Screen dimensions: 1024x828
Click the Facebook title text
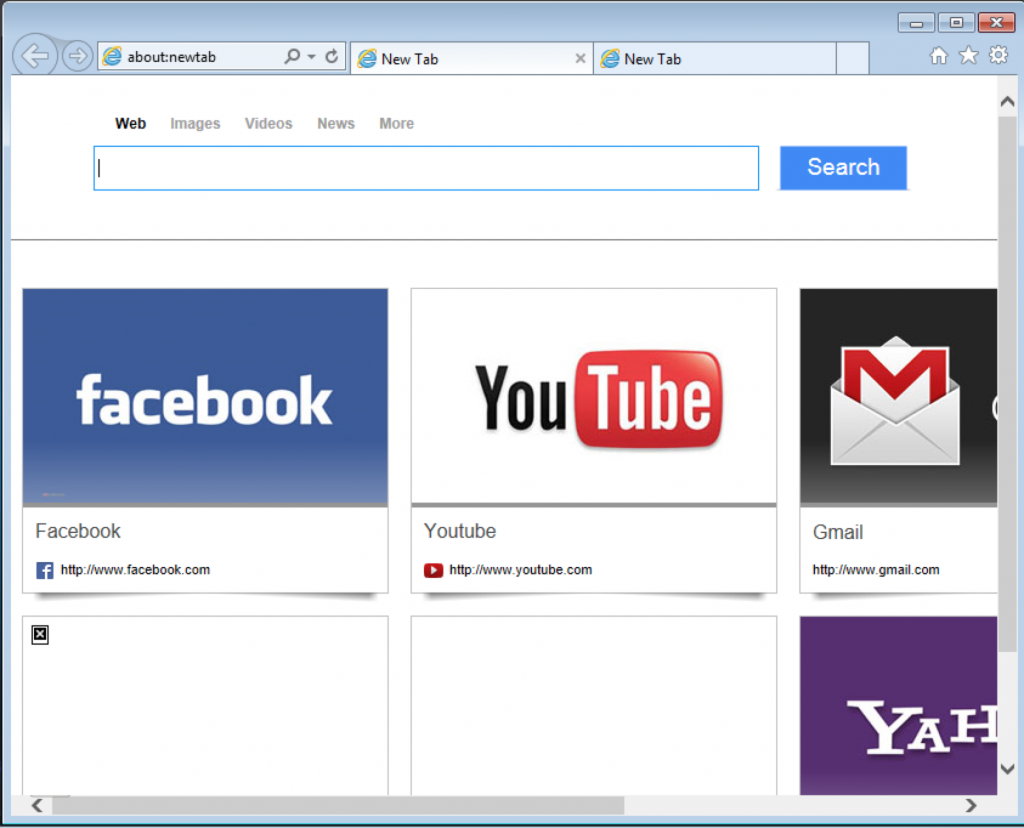pyautogui.click(x=78, y=531)
